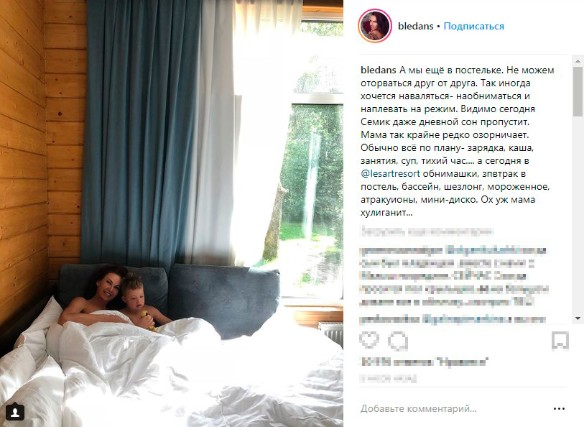Click bledans username at the caption start
584x427 pixels.
point(378,70)
